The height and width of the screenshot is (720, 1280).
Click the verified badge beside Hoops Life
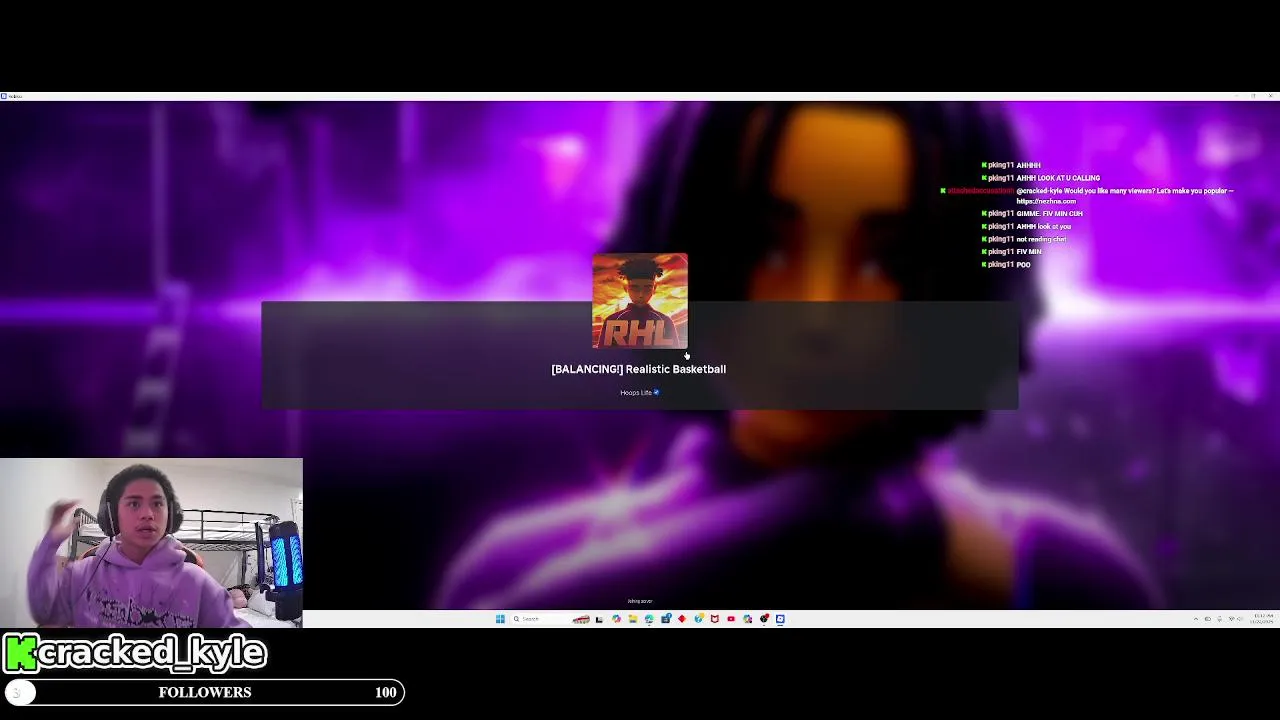point(656,392)
